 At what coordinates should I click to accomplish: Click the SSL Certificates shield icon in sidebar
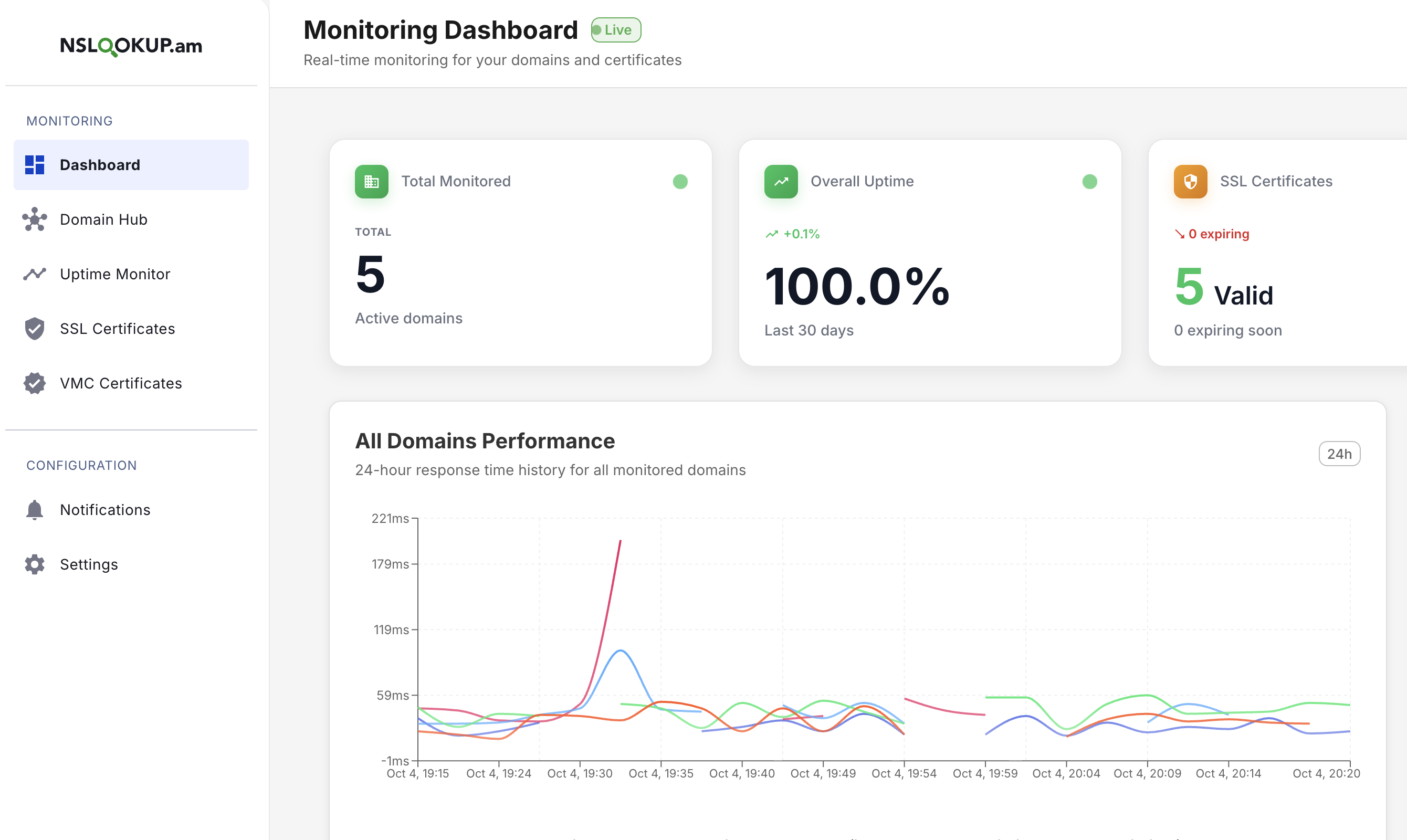[x=35, y=328]
